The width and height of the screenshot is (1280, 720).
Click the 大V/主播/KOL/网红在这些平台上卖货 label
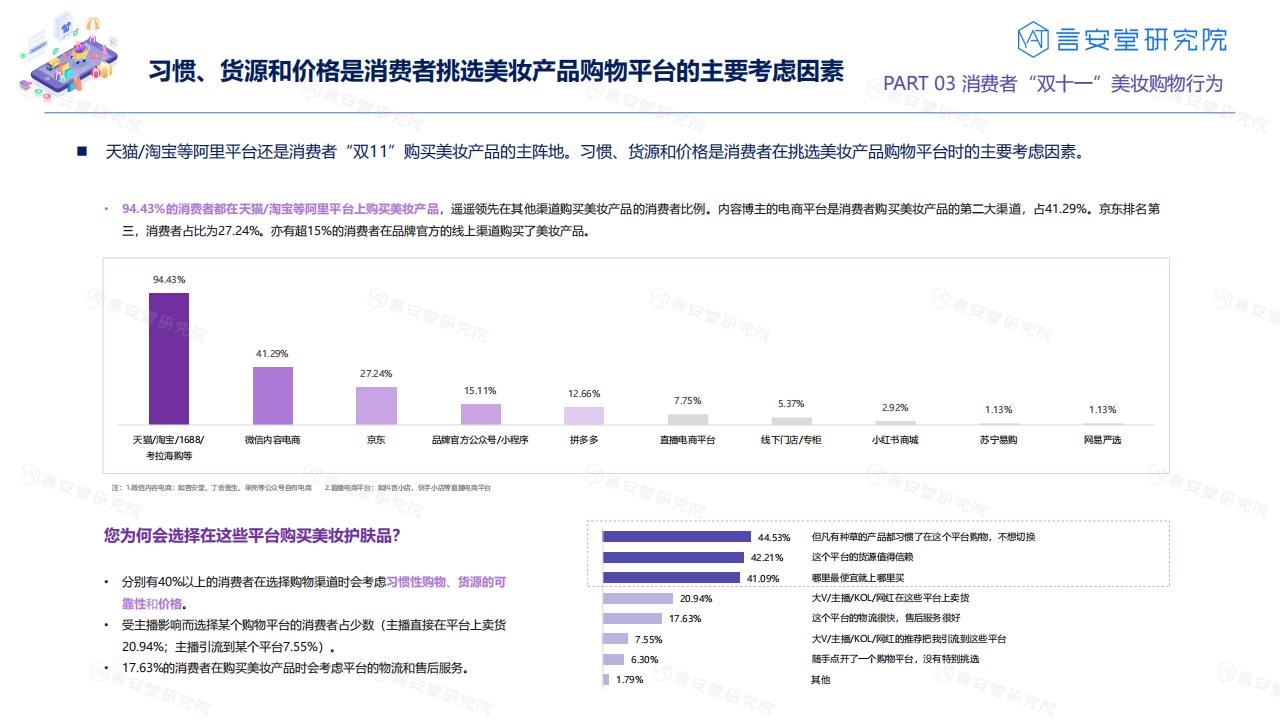[x=890, y=598]
